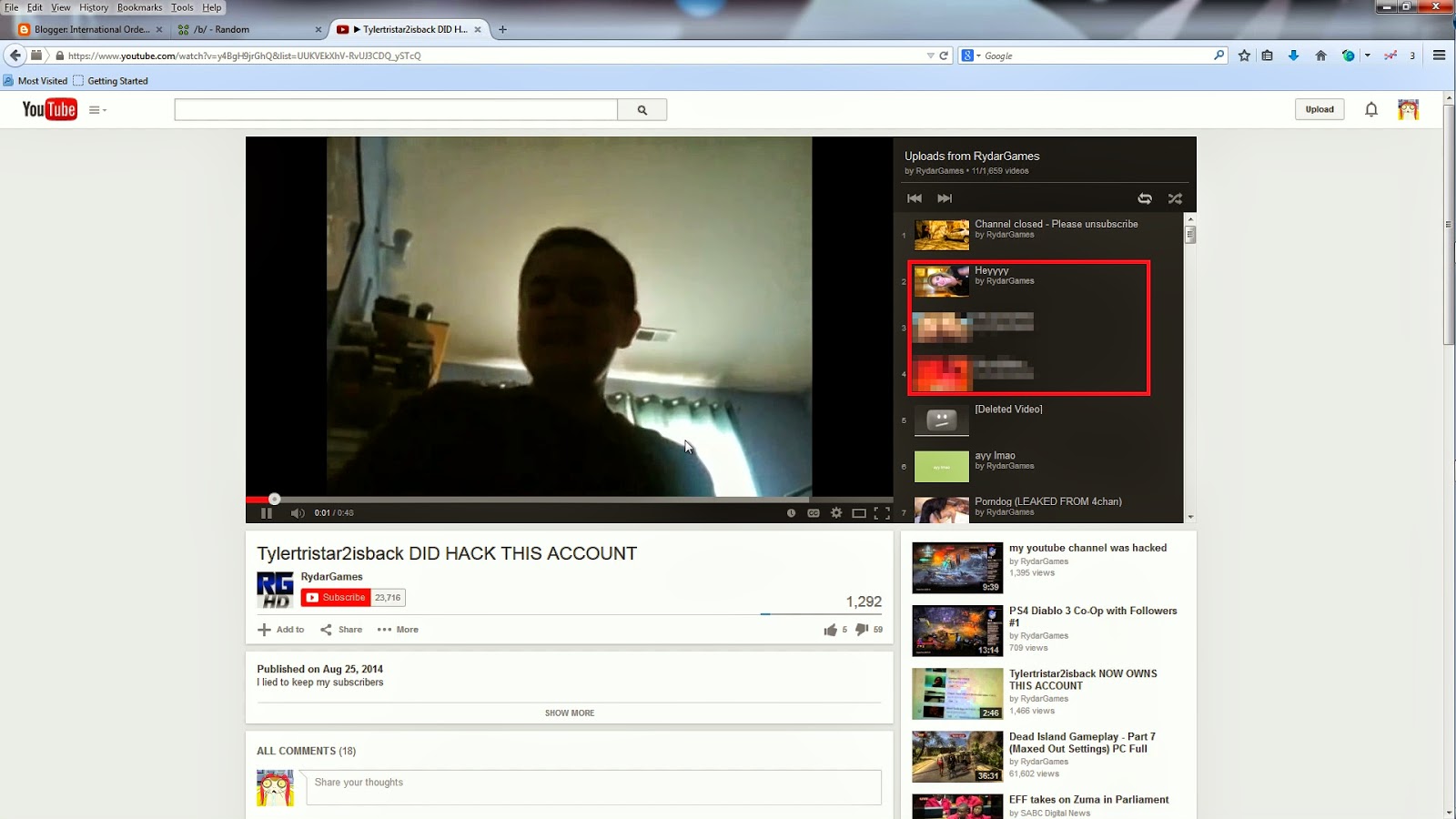
Task: Open the View menu
Action: pyautogui.click(x=61, y=7)
